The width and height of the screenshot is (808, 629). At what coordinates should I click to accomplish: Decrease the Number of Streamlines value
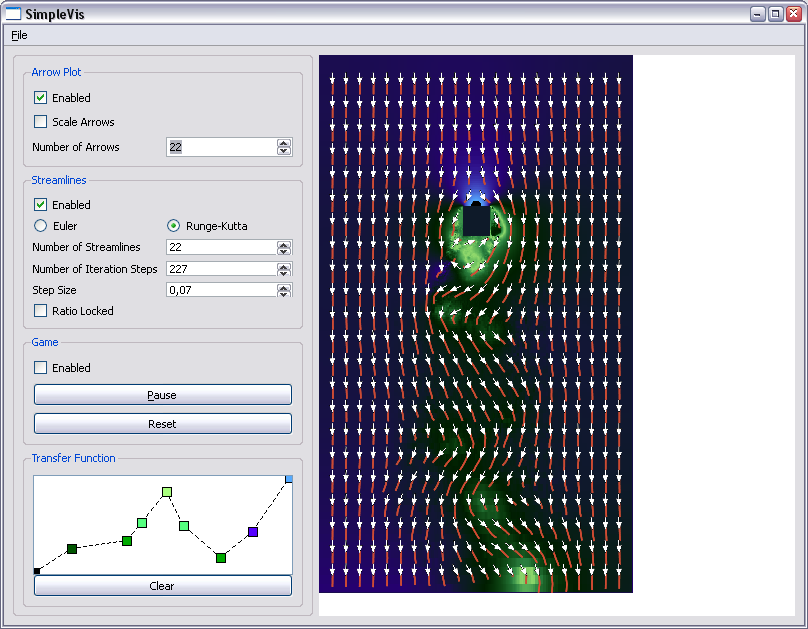(x=284, y=251)
